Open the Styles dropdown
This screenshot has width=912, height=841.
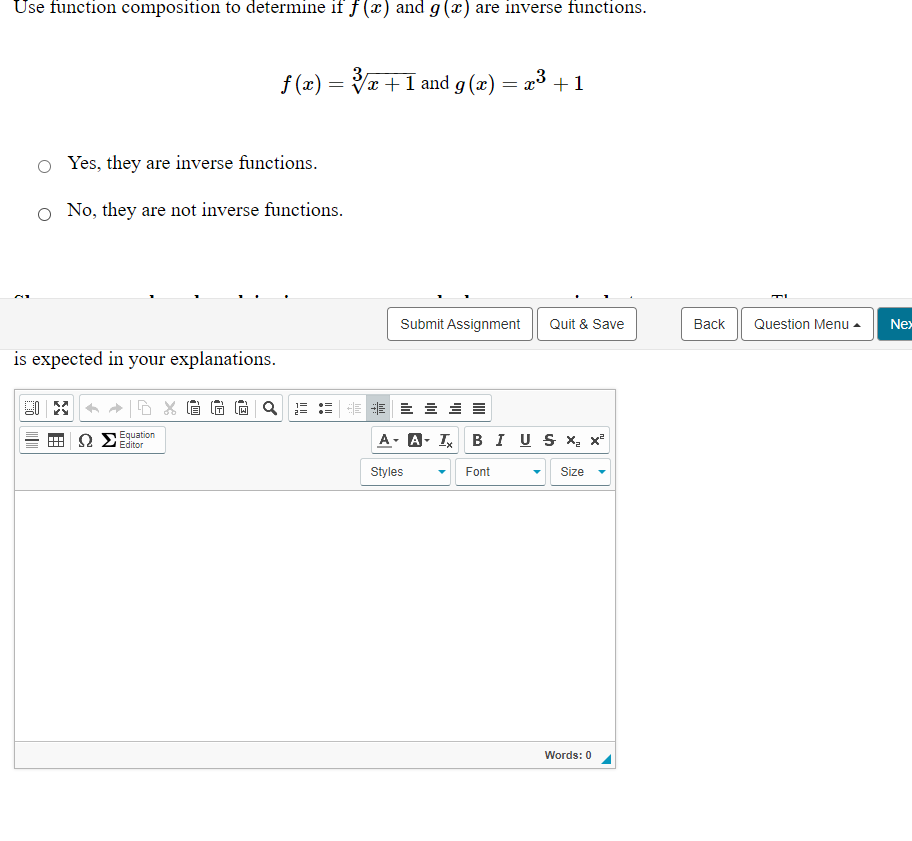tap(405, 472)
